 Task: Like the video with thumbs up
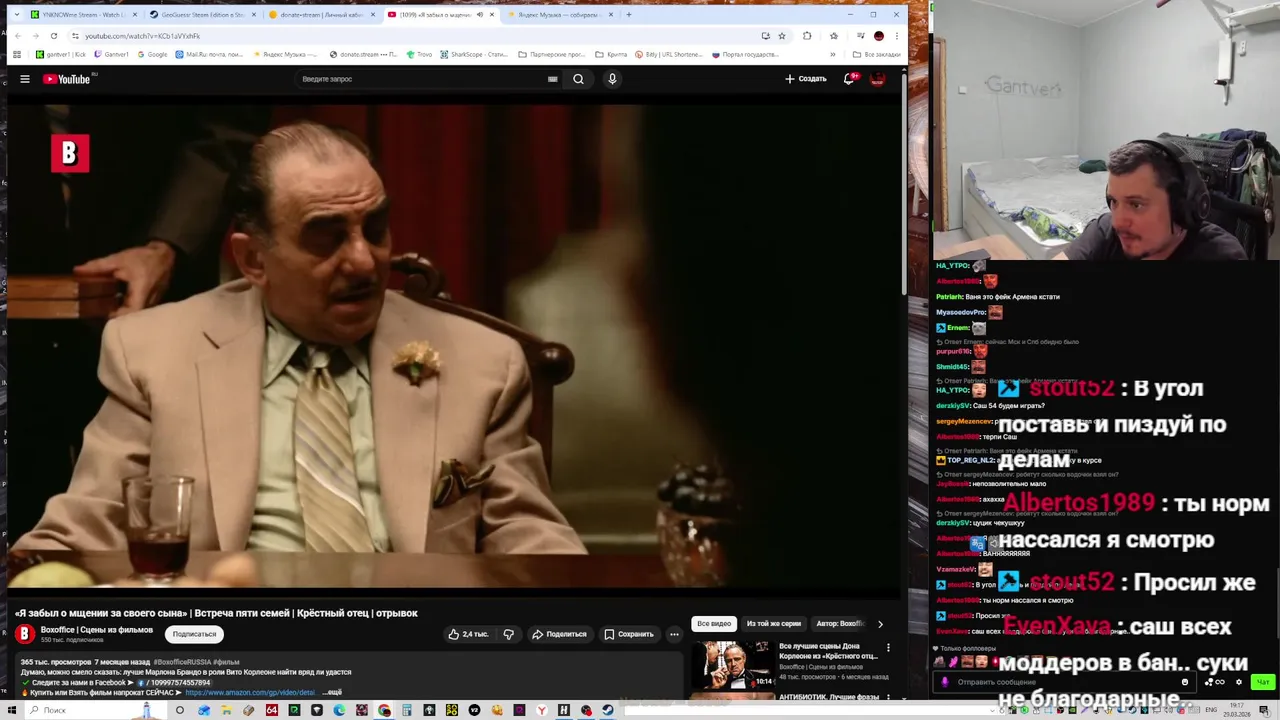(467, 634)
